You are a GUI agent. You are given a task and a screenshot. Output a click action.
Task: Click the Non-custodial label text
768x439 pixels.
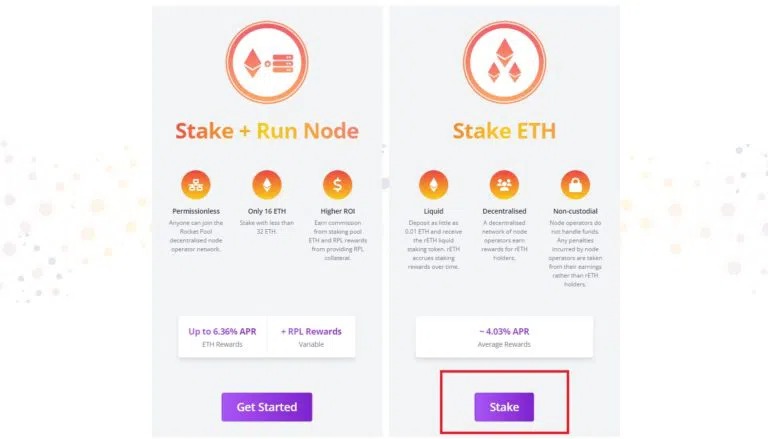[x=575, y=211]
